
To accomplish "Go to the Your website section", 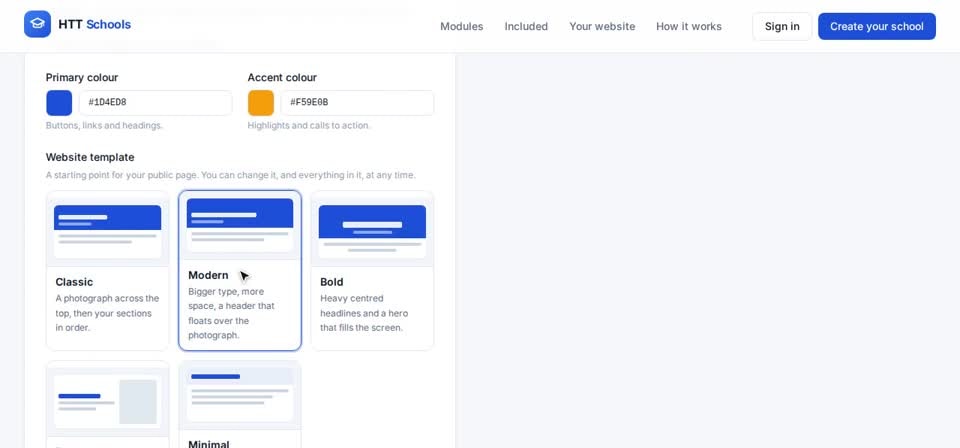I will [x=602, y=26].
